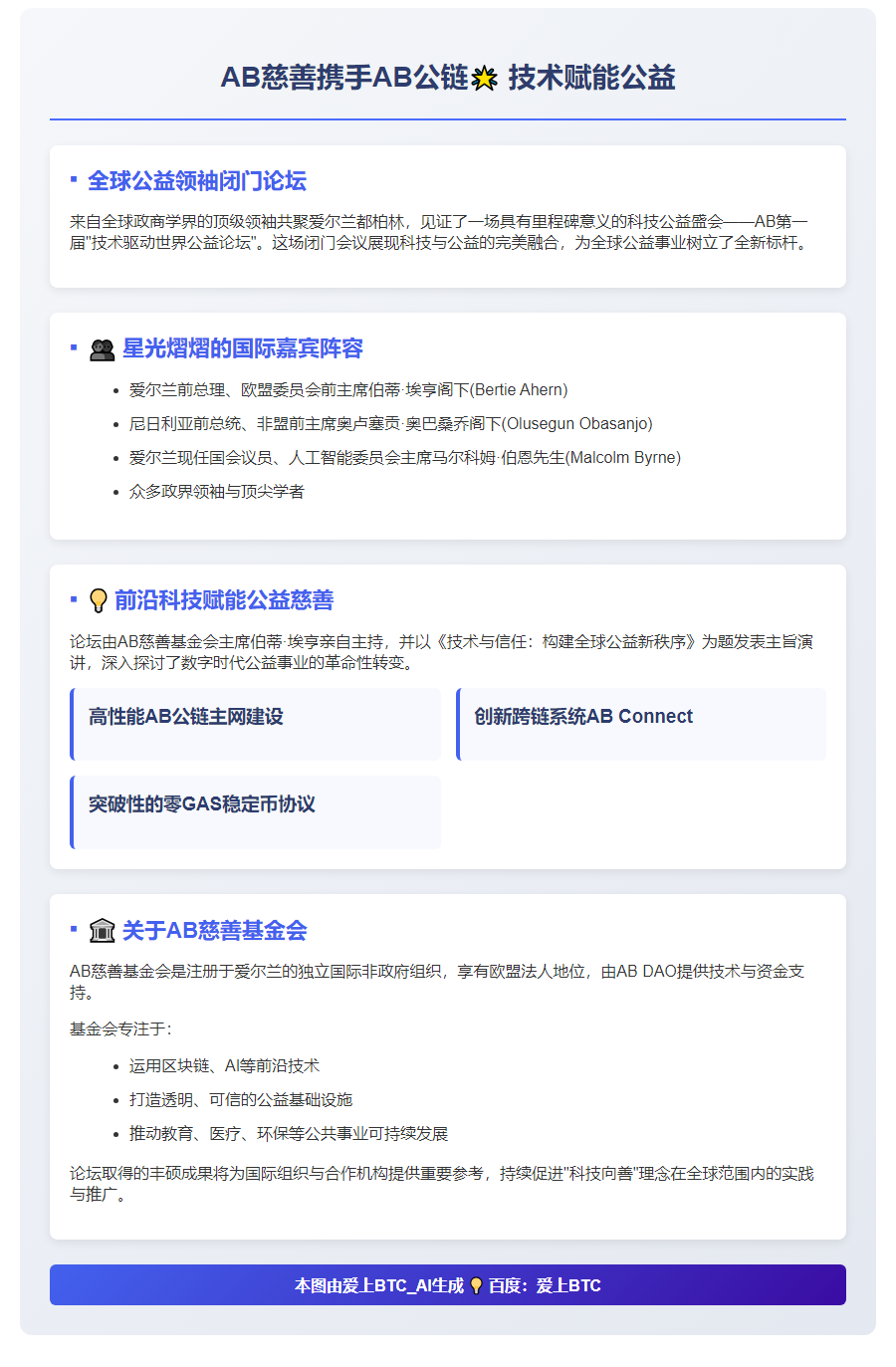The height and width of the screenshot is (1367, 896).
Task: Select the list item mentioning Malcolm Byrne
Action: point(405,458)
